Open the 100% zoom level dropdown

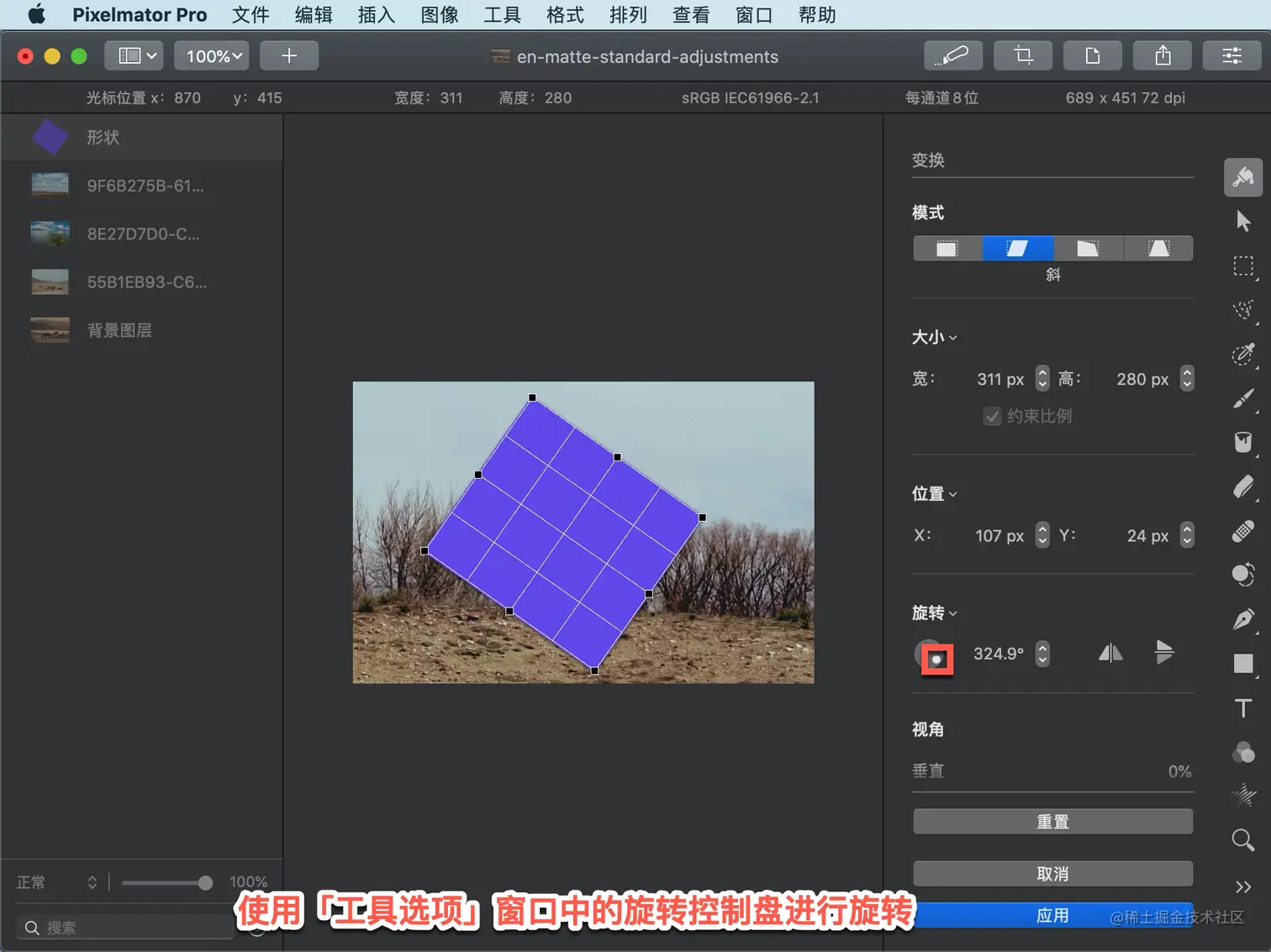point(212,55)
